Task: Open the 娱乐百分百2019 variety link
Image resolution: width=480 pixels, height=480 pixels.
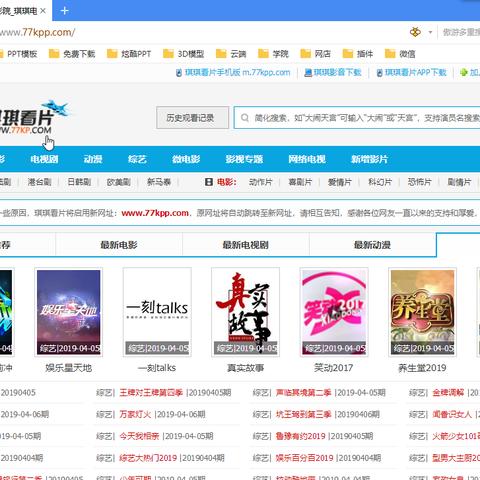Action: (x=304, y=458)
